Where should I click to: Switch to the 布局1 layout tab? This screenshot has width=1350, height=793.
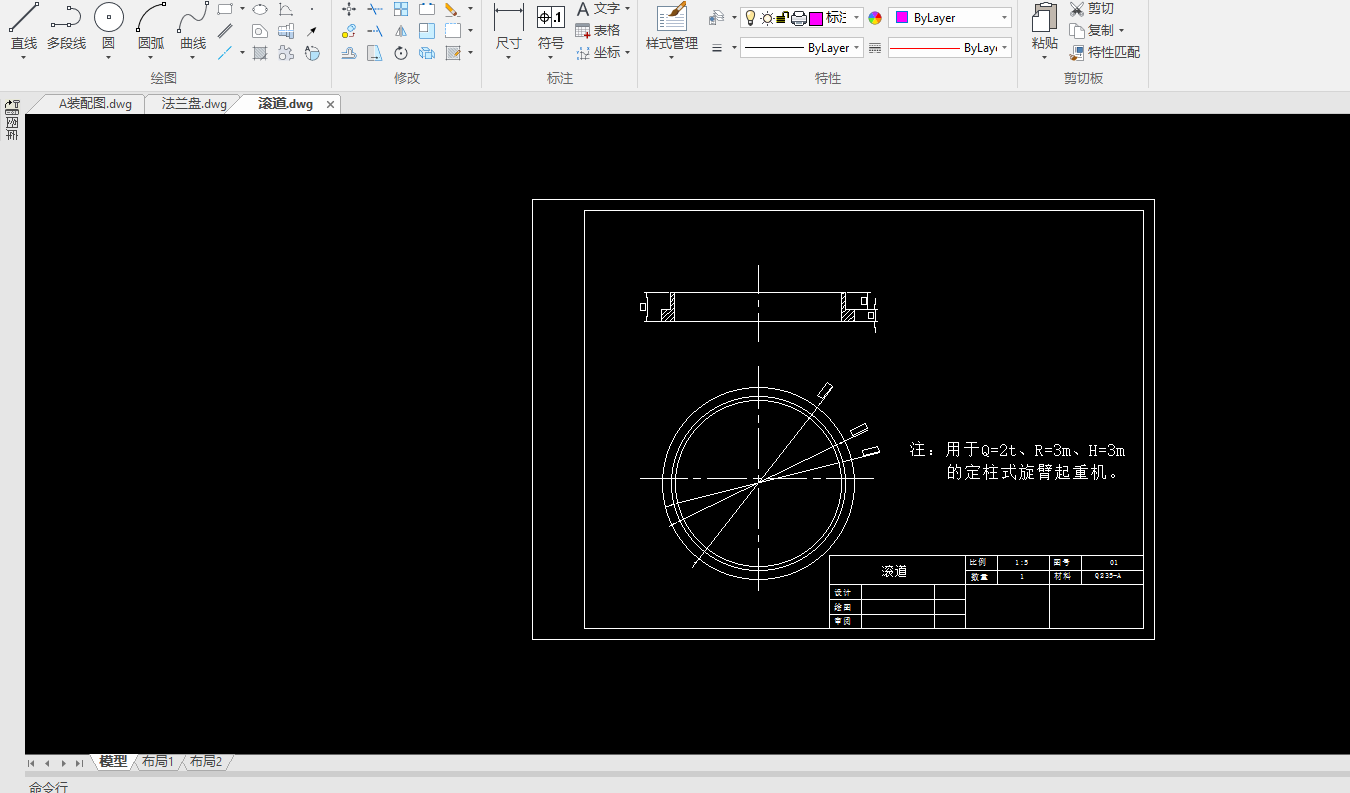pos(158,762)
